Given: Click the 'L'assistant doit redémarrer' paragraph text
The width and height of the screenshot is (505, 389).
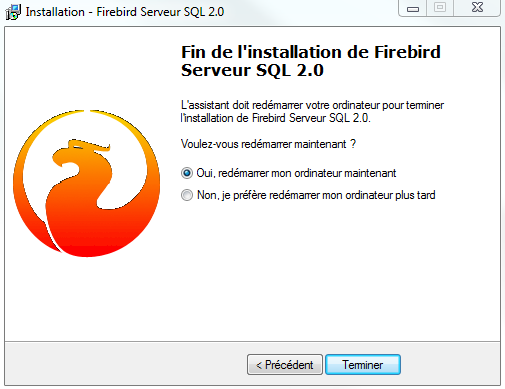Looking at the screenshot, I should coord(312,112).
